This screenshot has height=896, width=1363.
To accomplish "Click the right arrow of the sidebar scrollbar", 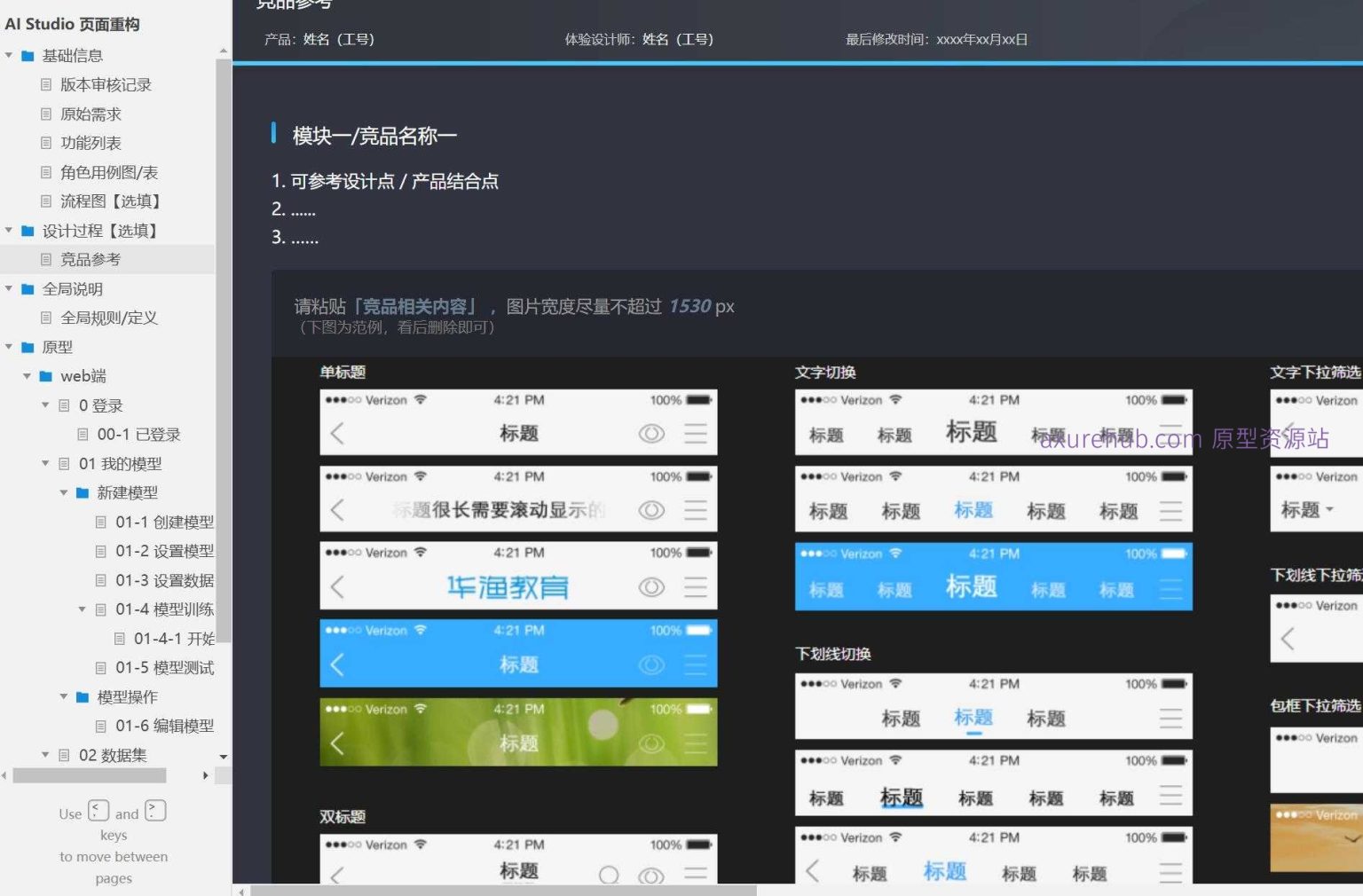I will click(x=206, y=774).
